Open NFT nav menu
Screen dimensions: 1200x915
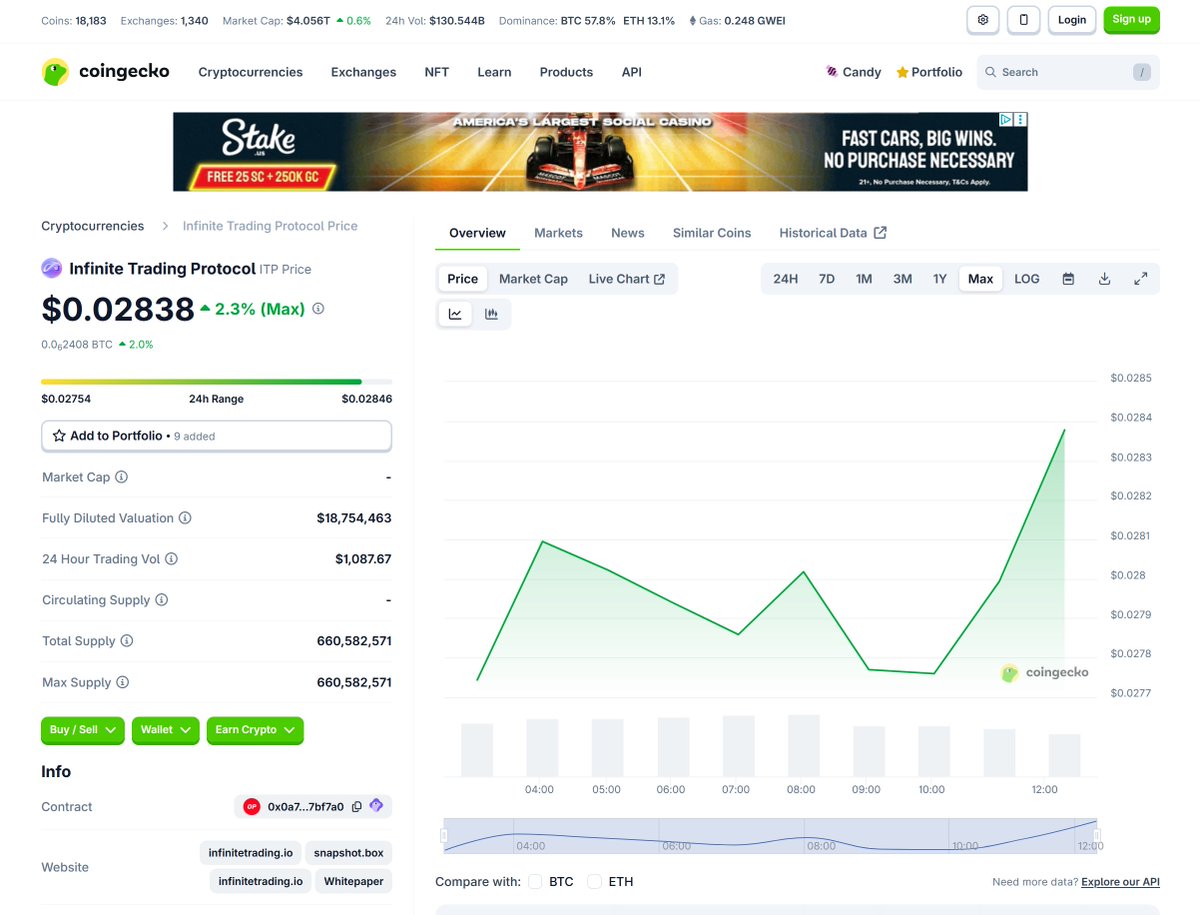[x=437, y=72]
